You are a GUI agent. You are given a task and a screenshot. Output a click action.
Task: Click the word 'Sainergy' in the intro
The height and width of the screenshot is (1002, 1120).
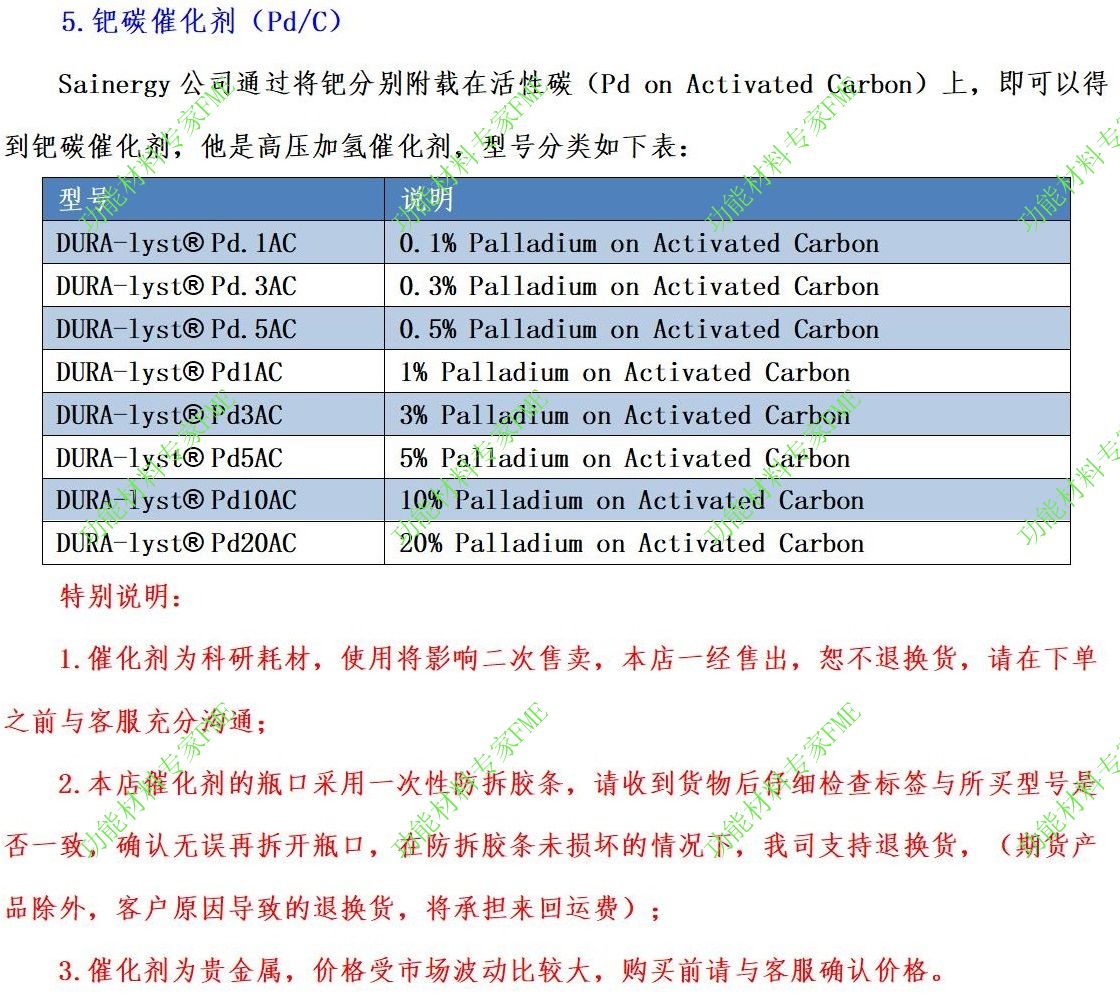(x=114, y=84)
